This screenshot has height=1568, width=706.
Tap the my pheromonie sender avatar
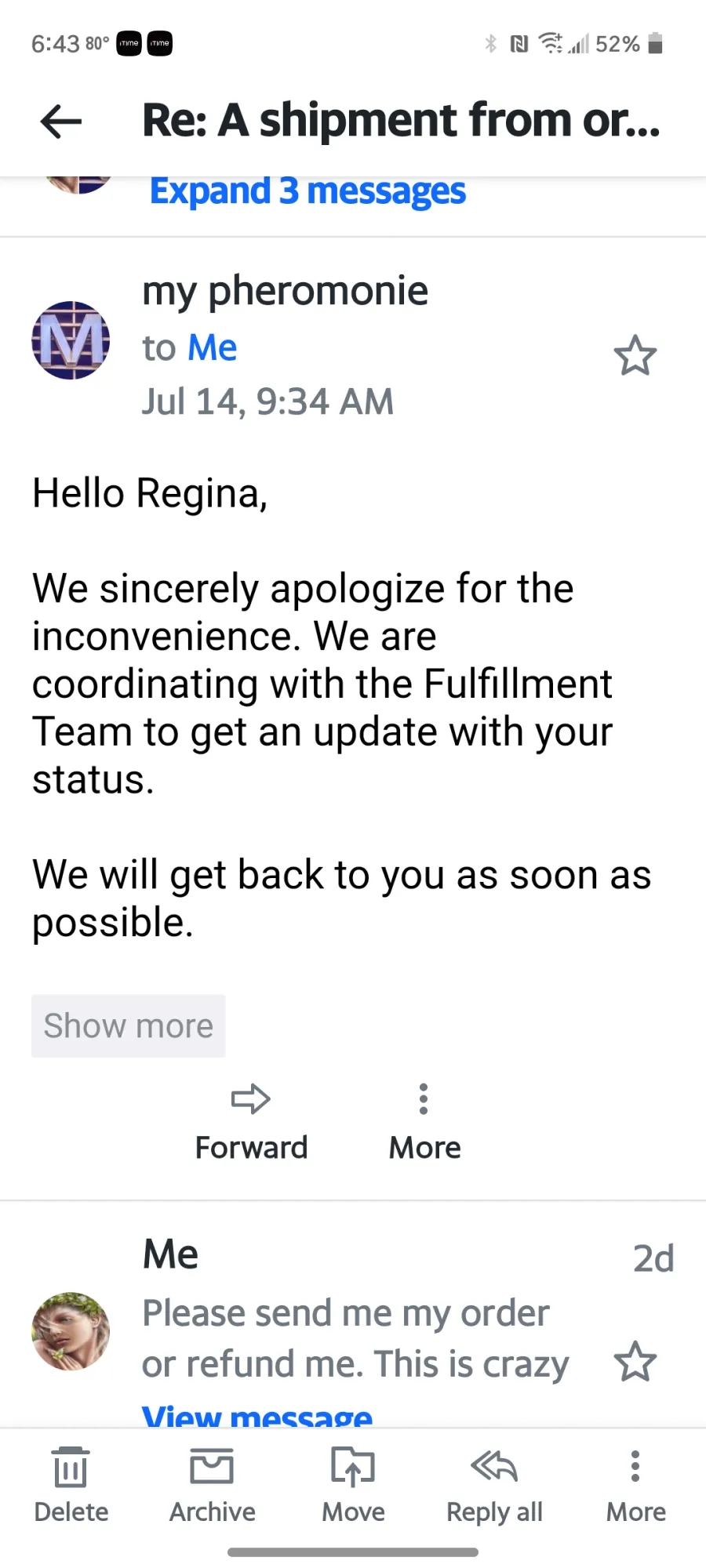[71, 340]
